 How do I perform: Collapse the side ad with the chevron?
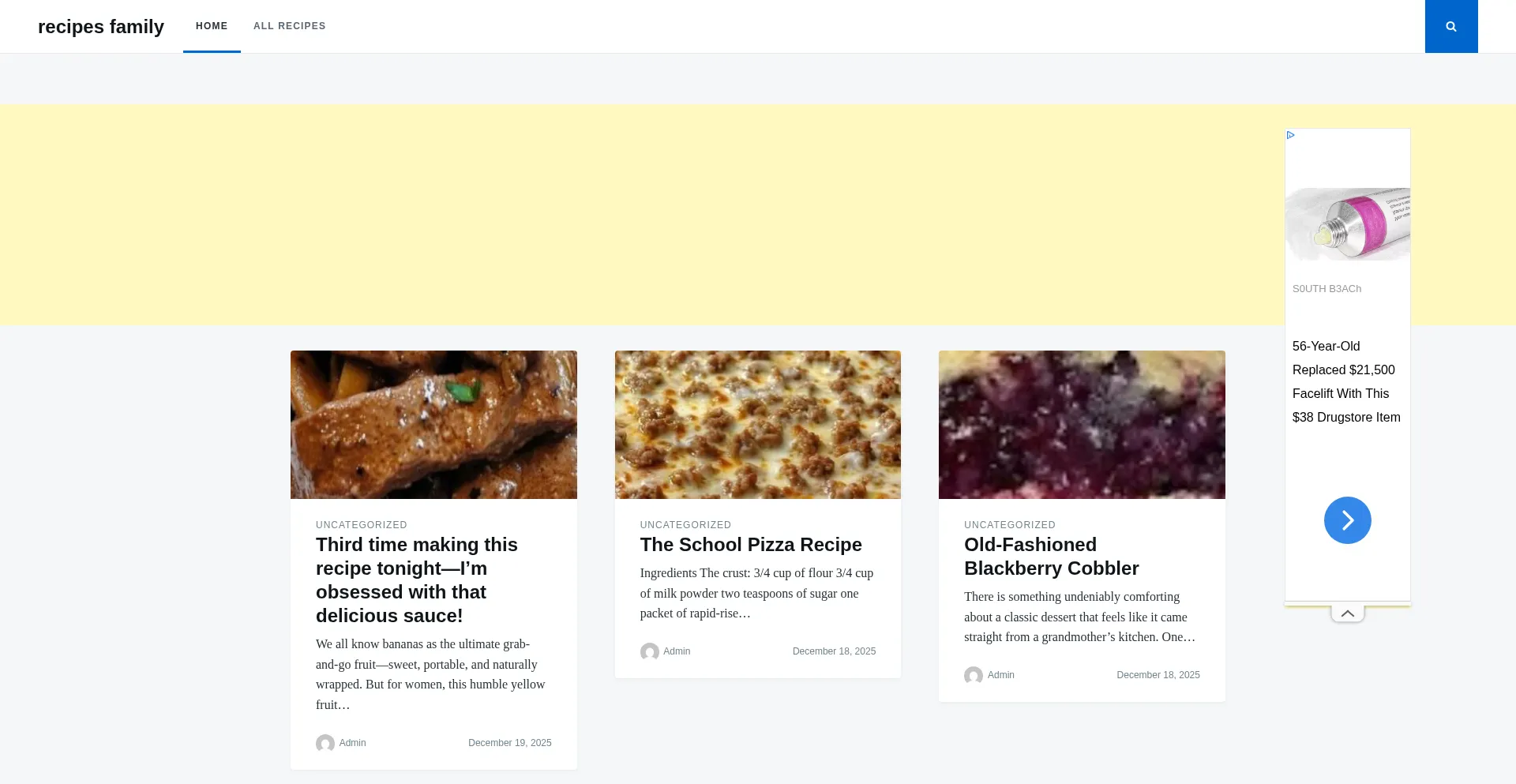tap(1347, 613)
